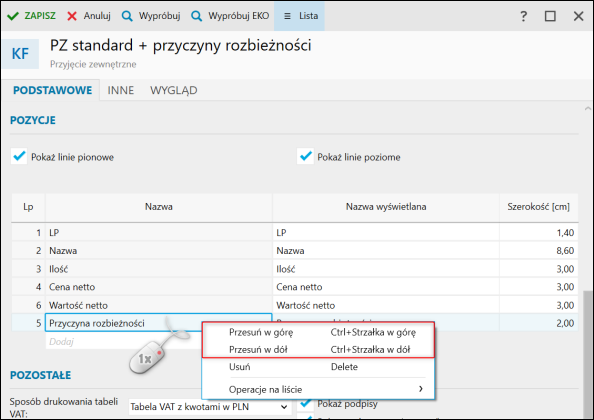Click the Wypróbuj magnifier icon
This screenshot has height=420, width=594.
tap(127, 16)
